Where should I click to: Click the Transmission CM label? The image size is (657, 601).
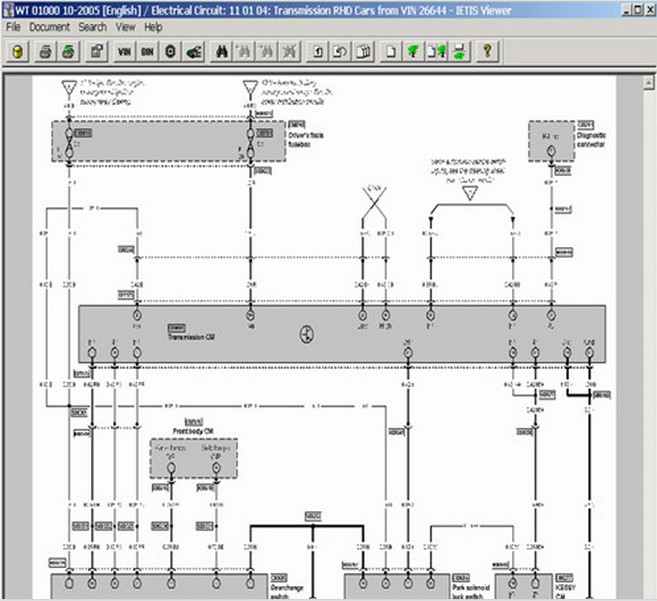191,337
